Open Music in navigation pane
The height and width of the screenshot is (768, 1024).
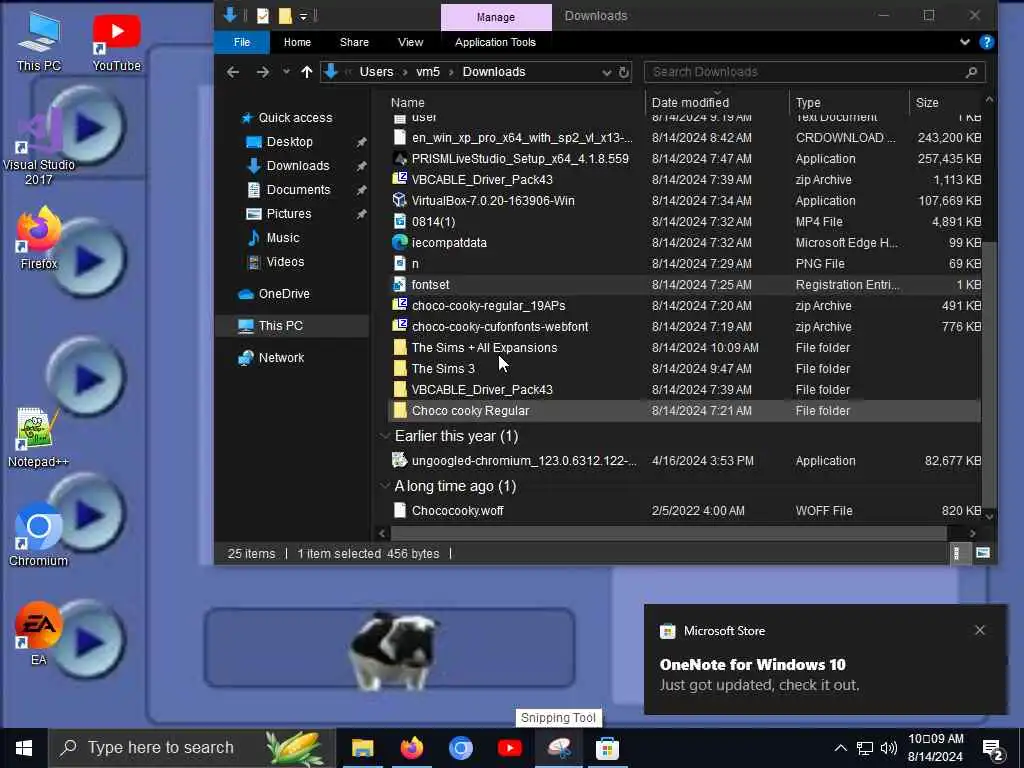click(x=282, y=238)
